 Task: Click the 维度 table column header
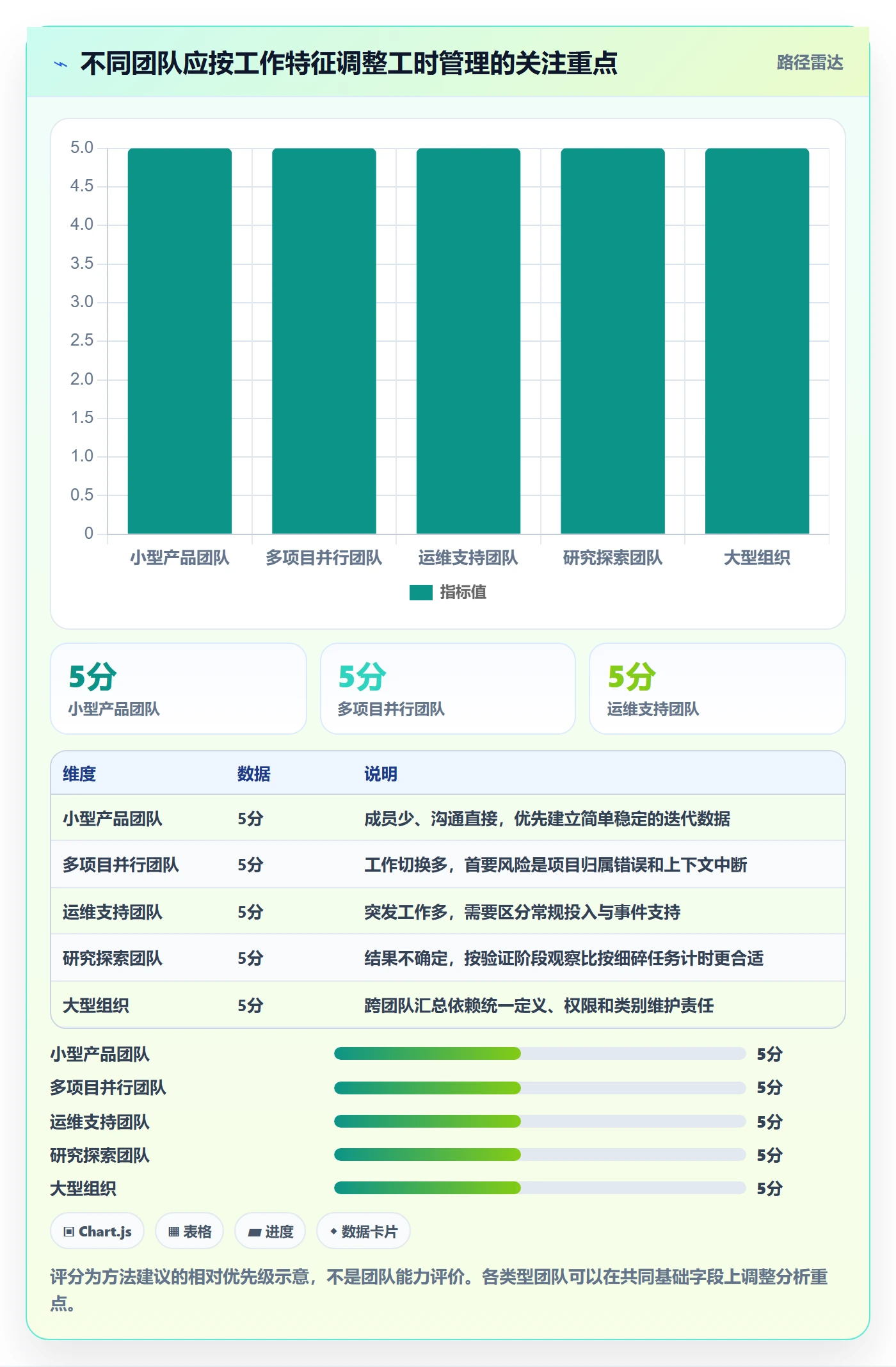pos(79,774)
